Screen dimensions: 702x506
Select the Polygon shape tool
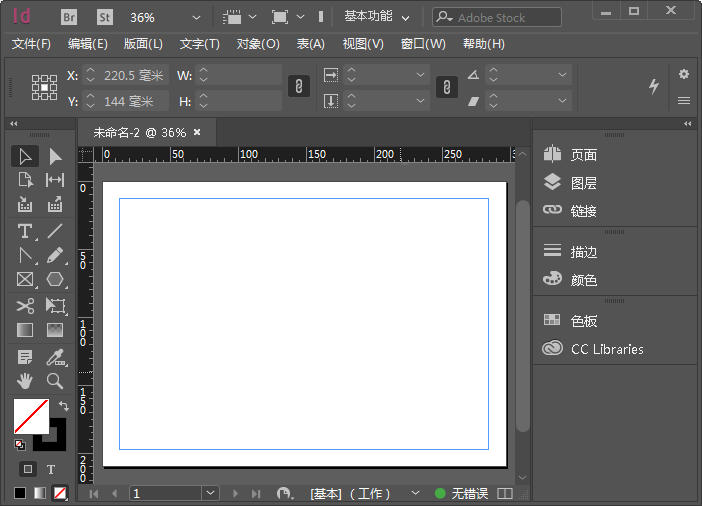tap(55, 279)
